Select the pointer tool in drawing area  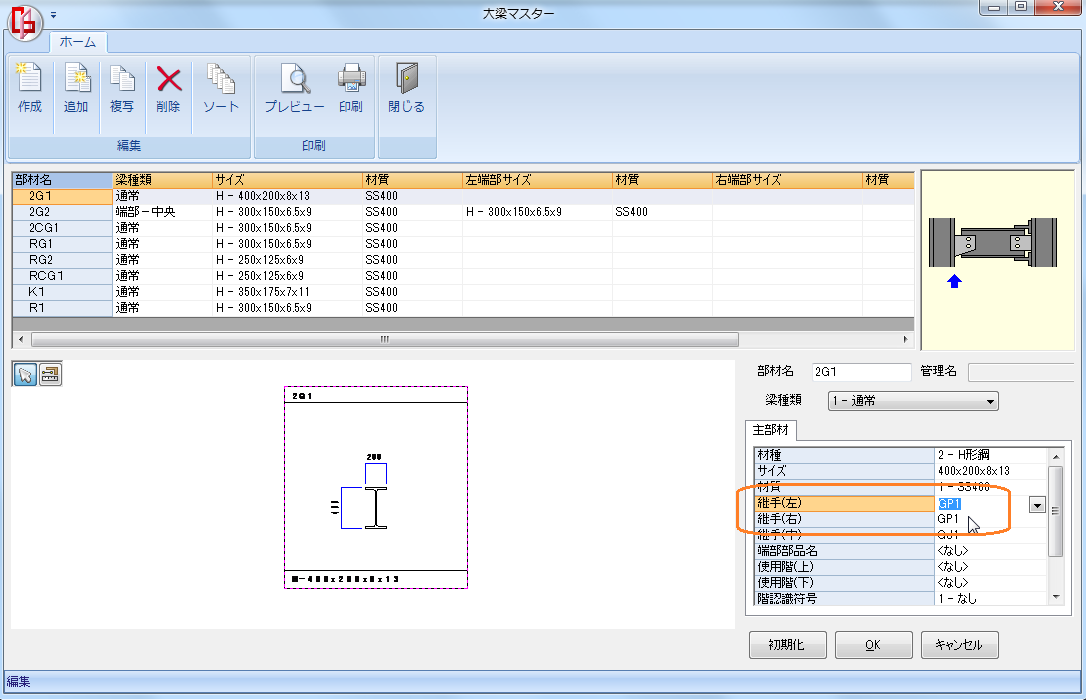(x=26, y=375)
